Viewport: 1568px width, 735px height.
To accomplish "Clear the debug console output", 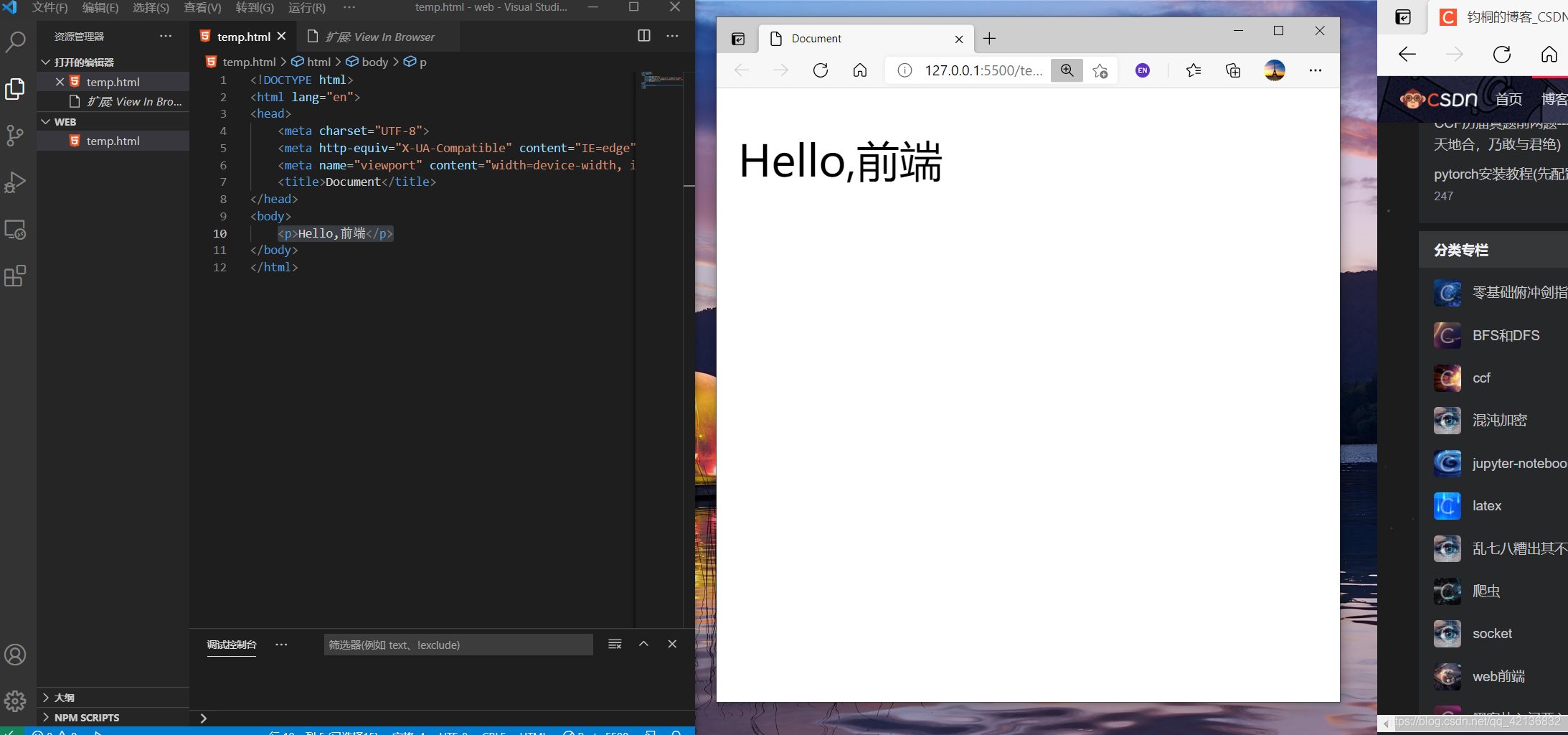I will (x=614, y=644).
